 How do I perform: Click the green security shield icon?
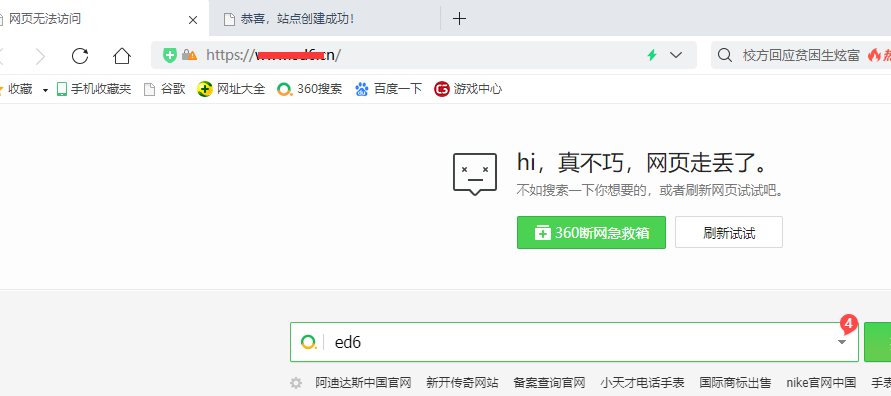pyautogui.click(x=169, y=55)
